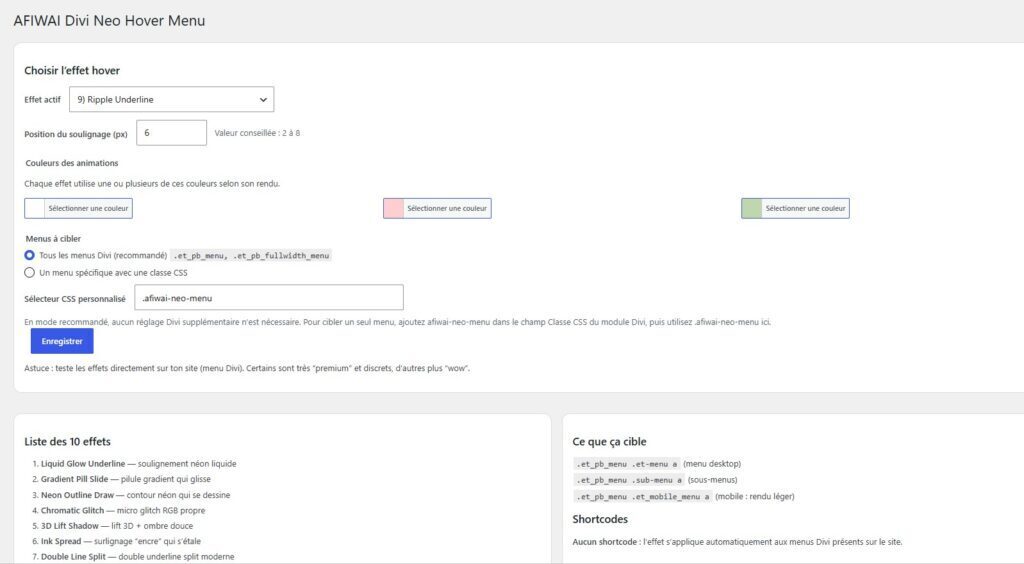Click the Ce que ça cible heading

pyautogui.click(x=609, y=441)
